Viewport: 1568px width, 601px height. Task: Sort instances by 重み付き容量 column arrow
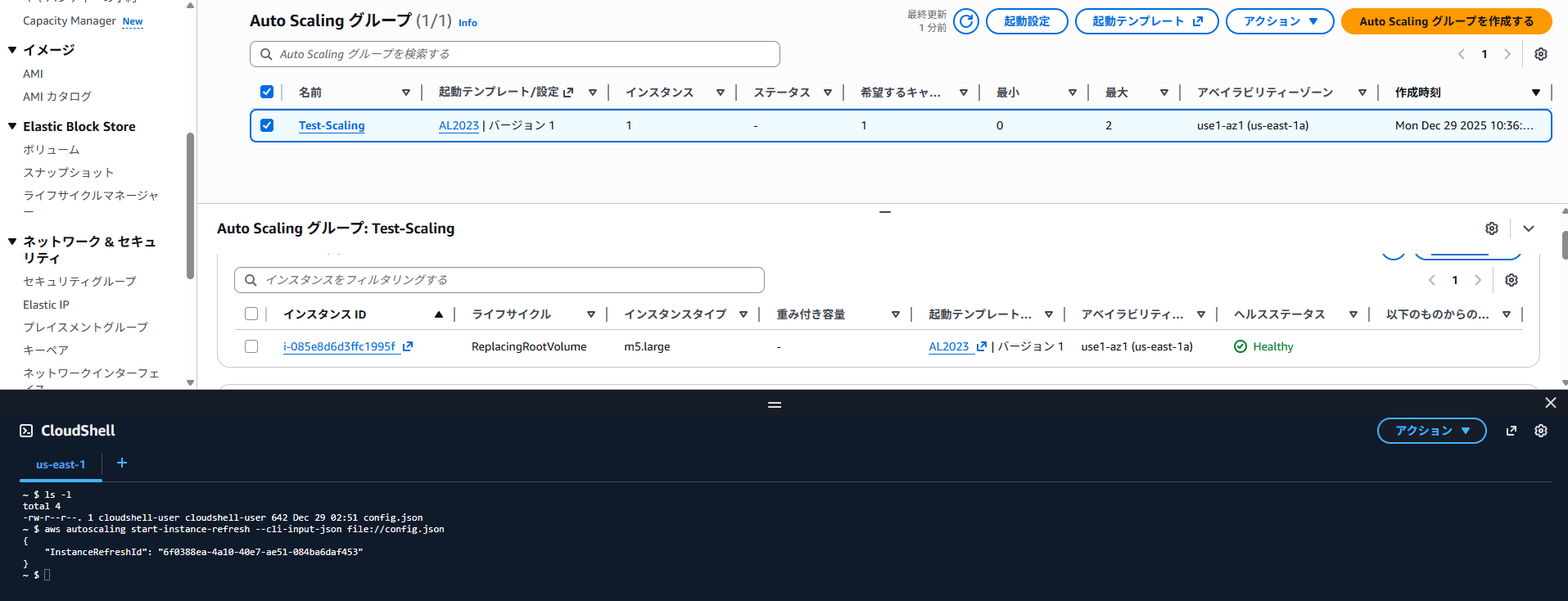point(895,314)
